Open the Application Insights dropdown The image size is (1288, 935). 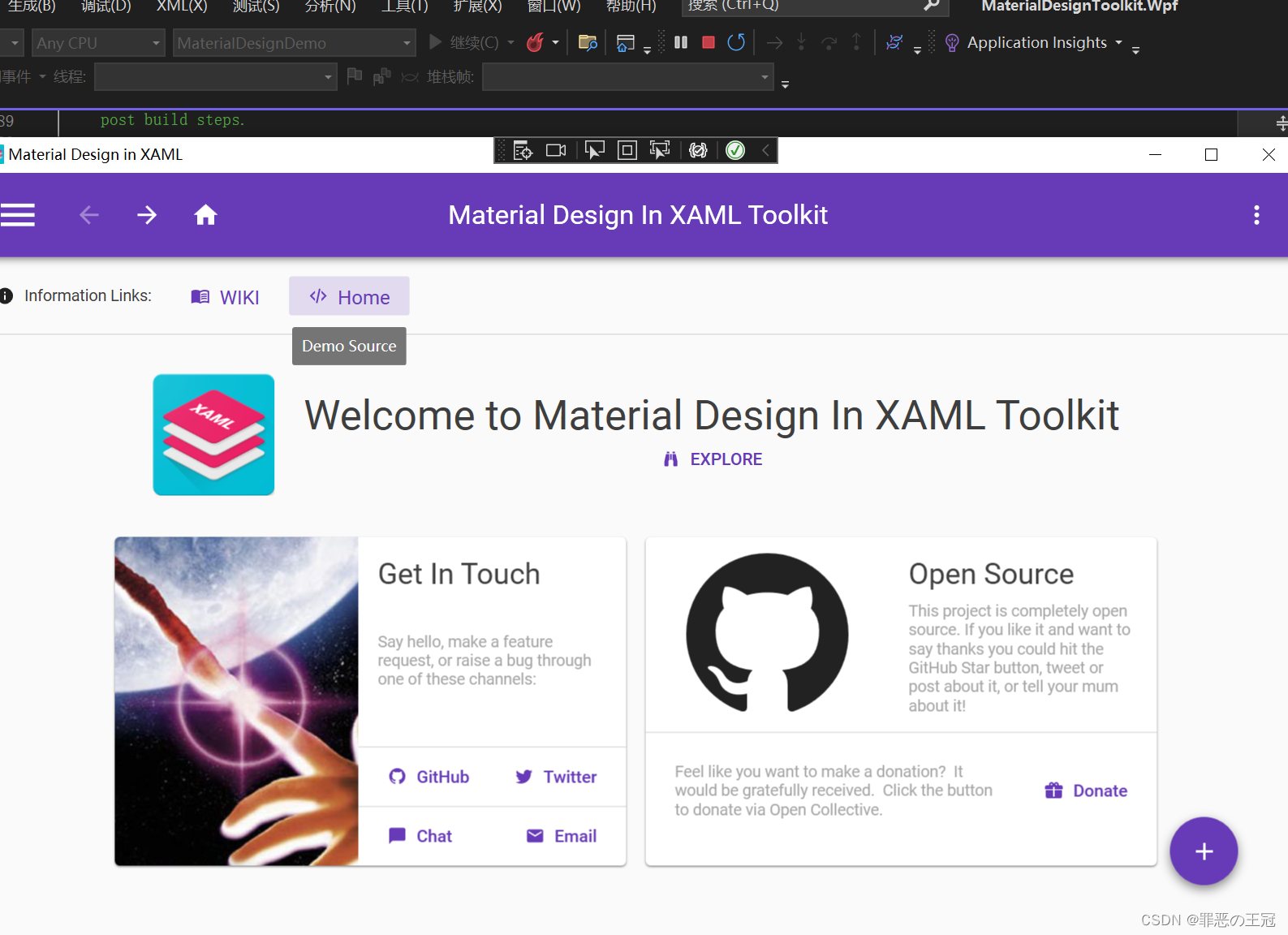tap(1118, 42)
